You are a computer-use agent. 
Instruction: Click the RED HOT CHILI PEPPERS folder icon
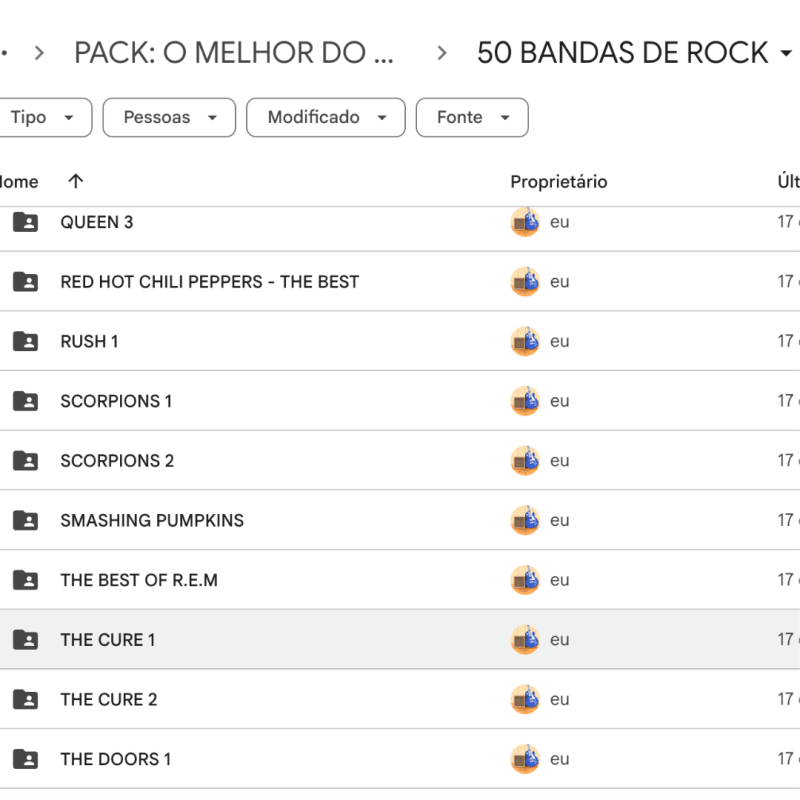click(x=25, y=282)
